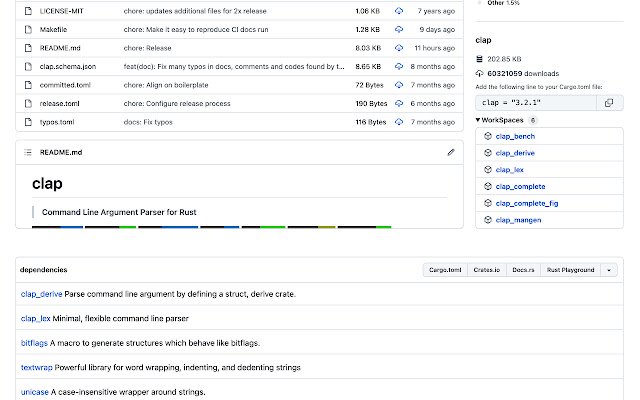Image resolution: width=640 pixels, height=400 pixels.
Task: Download clap.schema.json via cloud icon
Action: [x=399, y=66]
